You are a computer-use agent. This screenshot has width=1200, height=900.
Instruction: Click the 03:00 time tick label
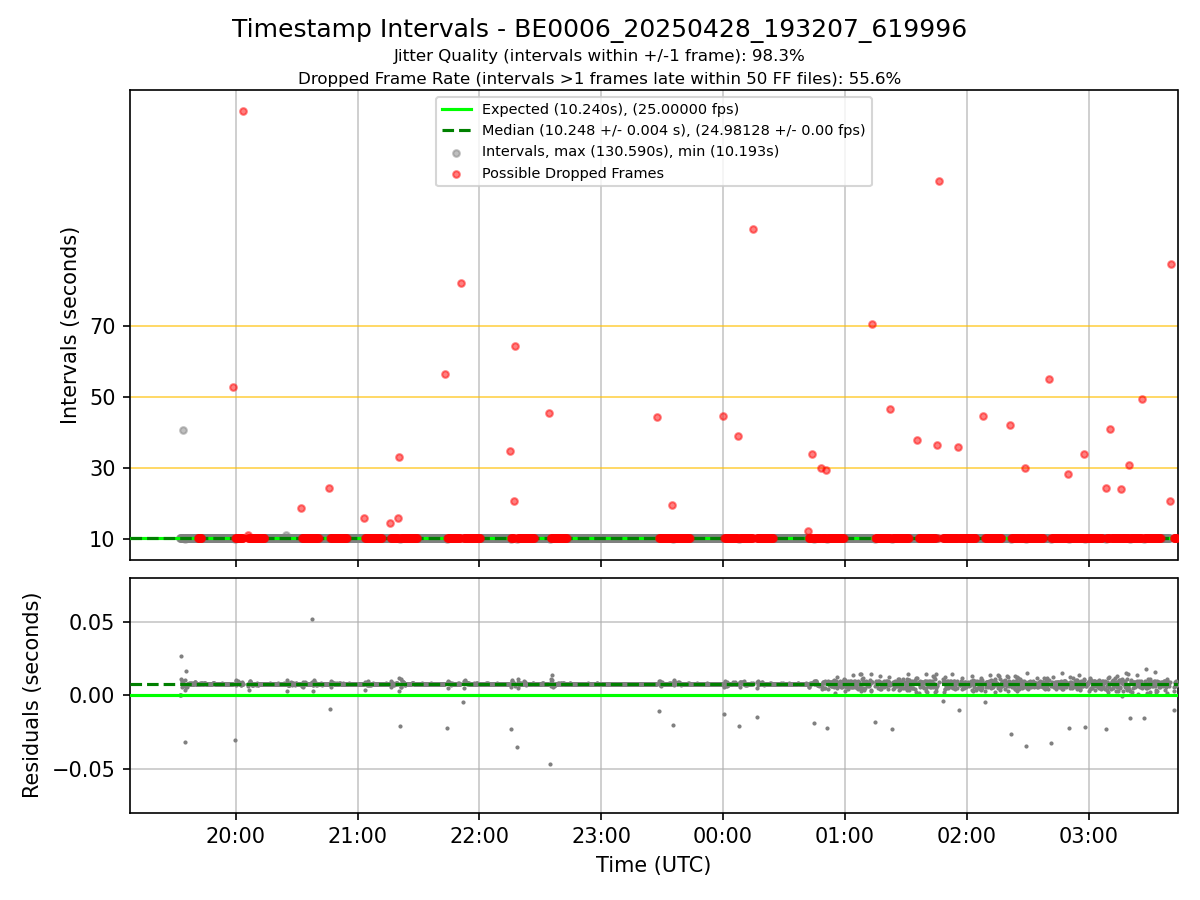1088,835
